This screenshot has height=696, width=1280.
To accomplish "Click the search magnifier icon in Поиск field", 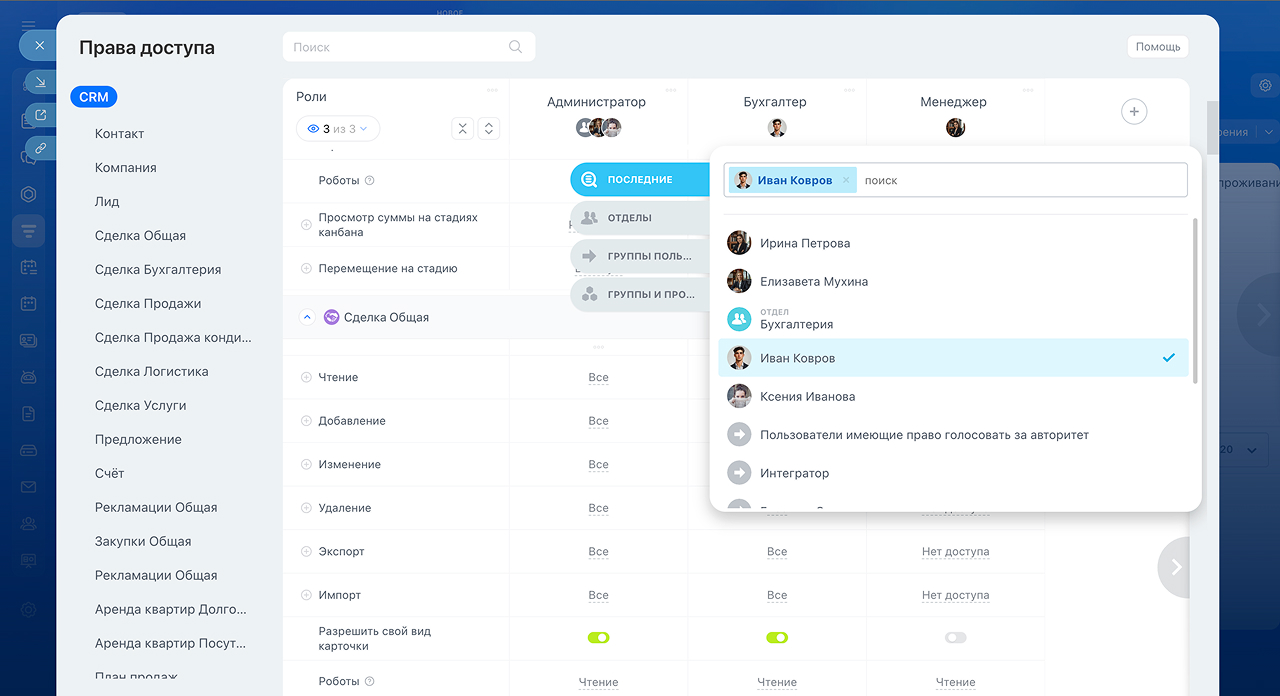I will 515,47.
